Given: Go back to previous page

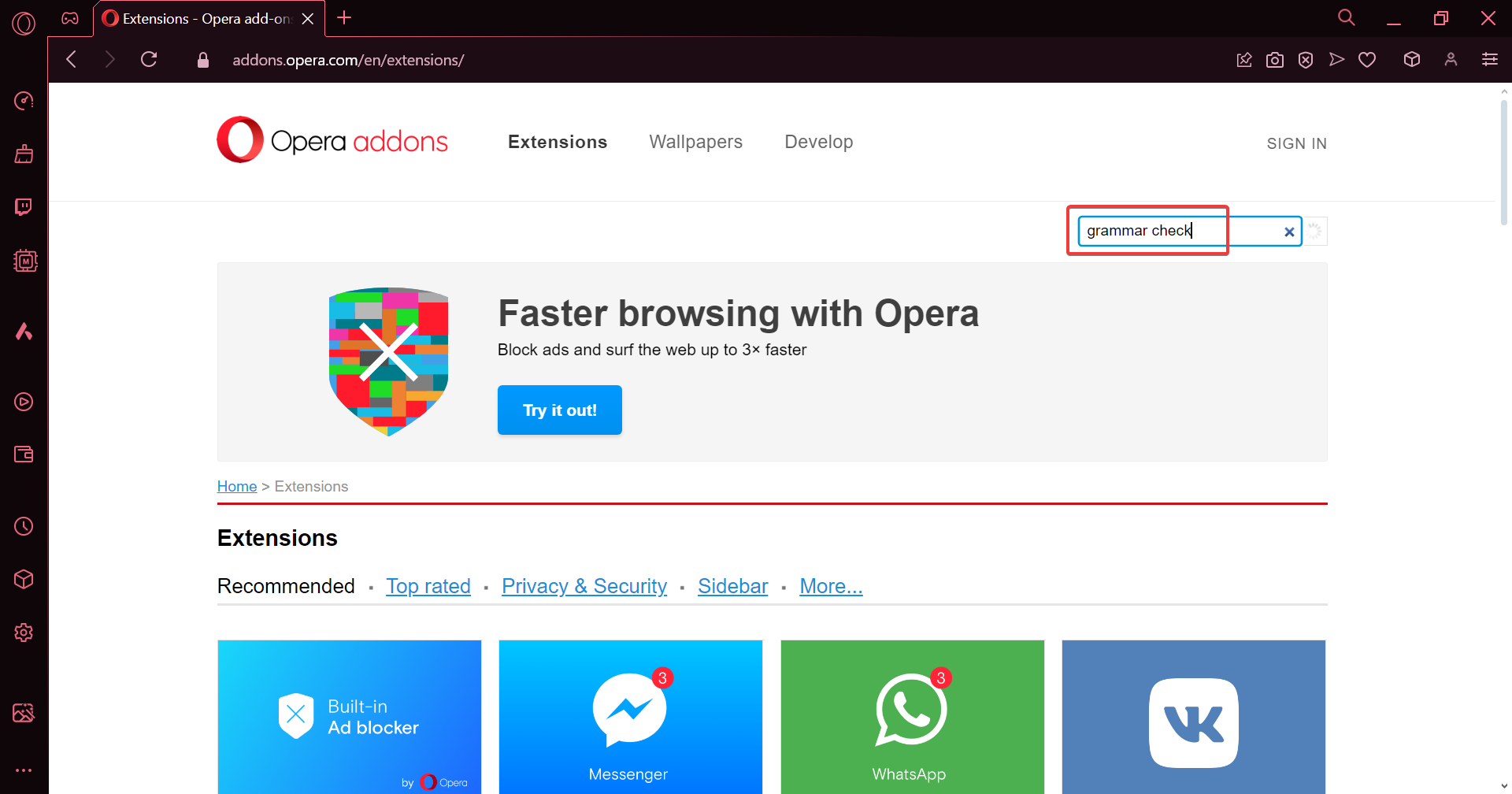Looking at the screenshot, I should pyautogui.click(x=72, y=59).
